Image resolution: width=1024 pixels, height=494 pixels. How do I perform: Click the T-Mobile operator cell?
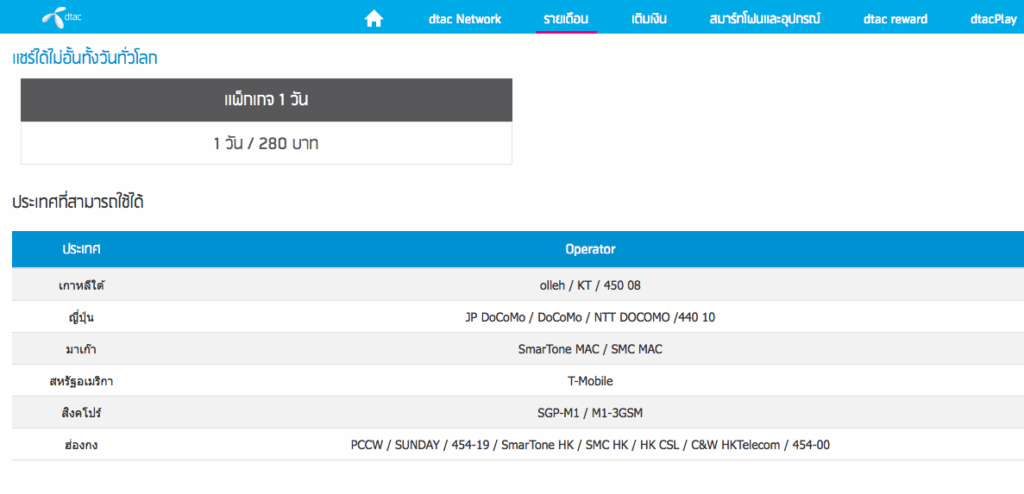pos(590,381)
